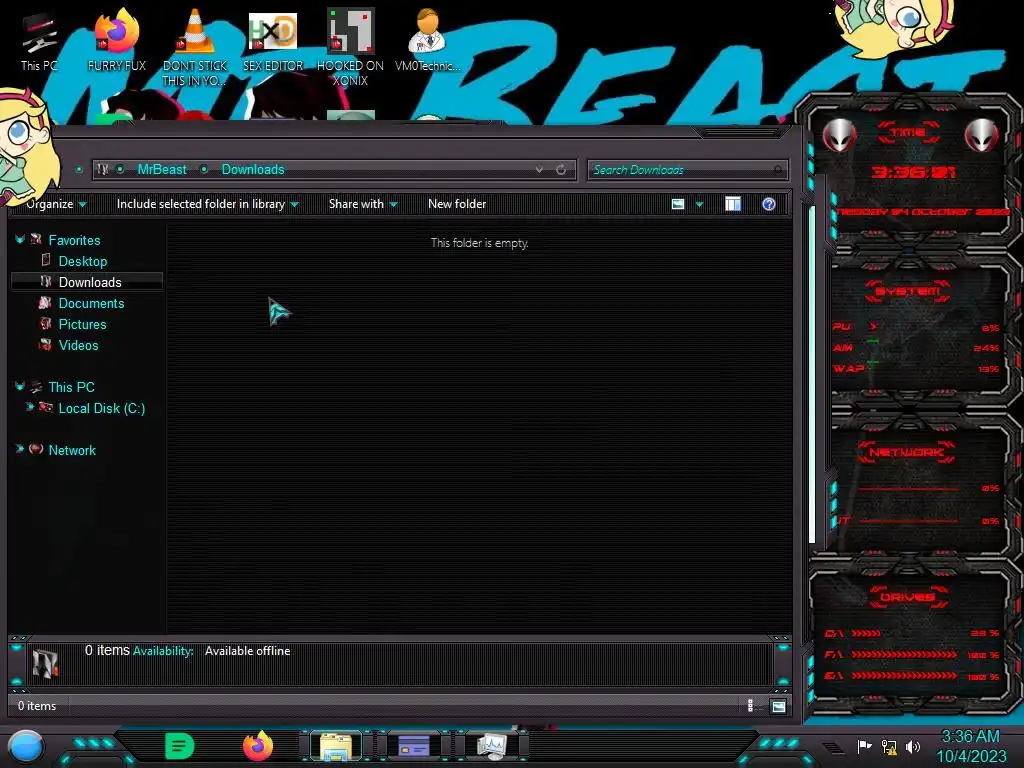Screen dimensions: 1024x768
Task: Click the refresh icon in the address bar
Action: pos(561,170)
